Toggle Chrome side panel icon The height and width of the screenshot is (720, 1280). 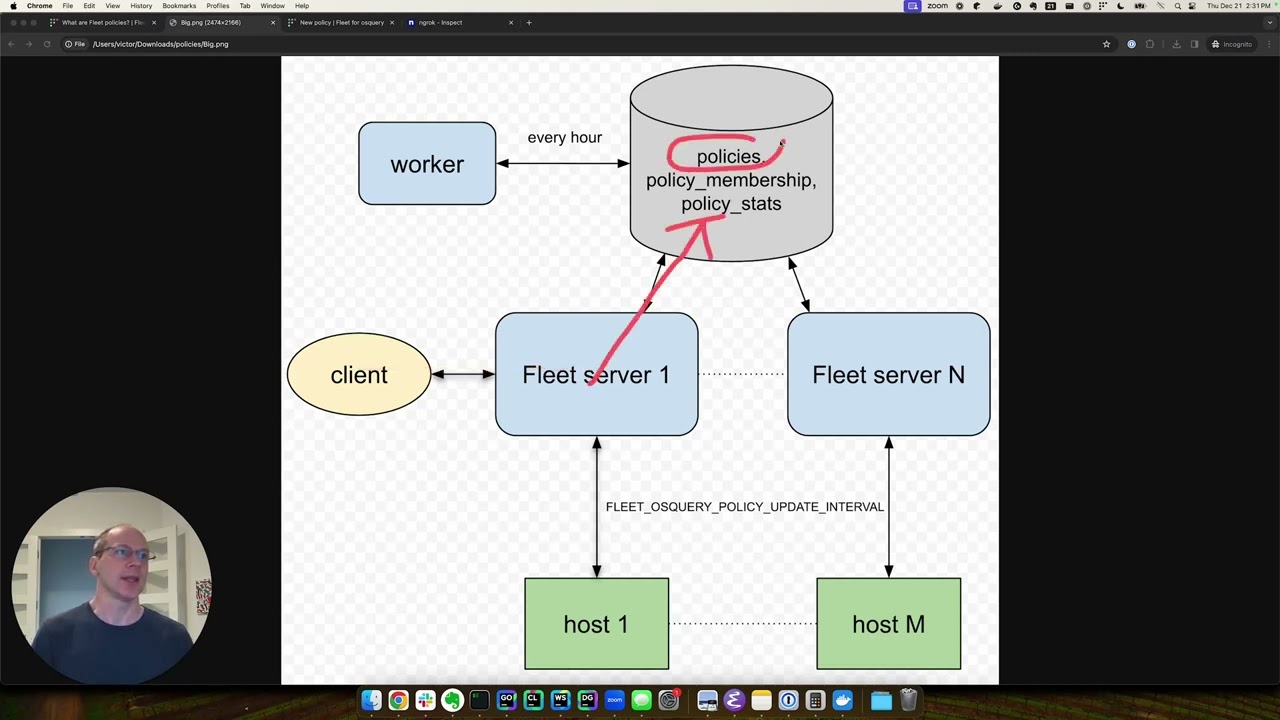(x=1194, y=44)
